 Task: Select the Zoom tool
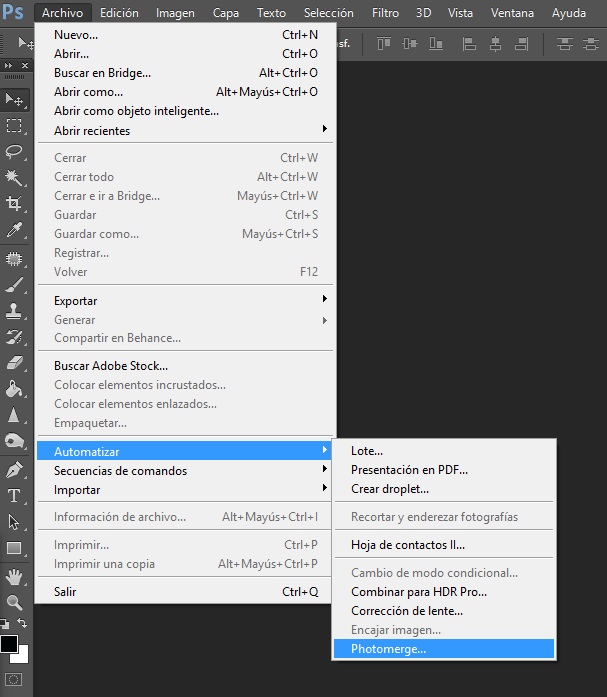[14, 603]
